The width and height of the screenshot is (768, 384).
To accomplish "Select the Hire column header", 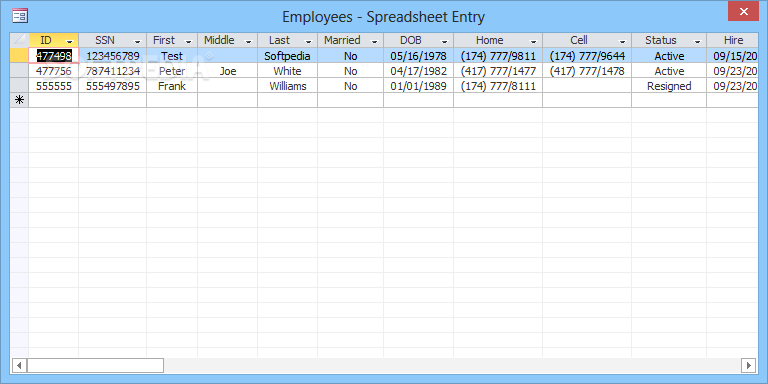I will point(733,40).
